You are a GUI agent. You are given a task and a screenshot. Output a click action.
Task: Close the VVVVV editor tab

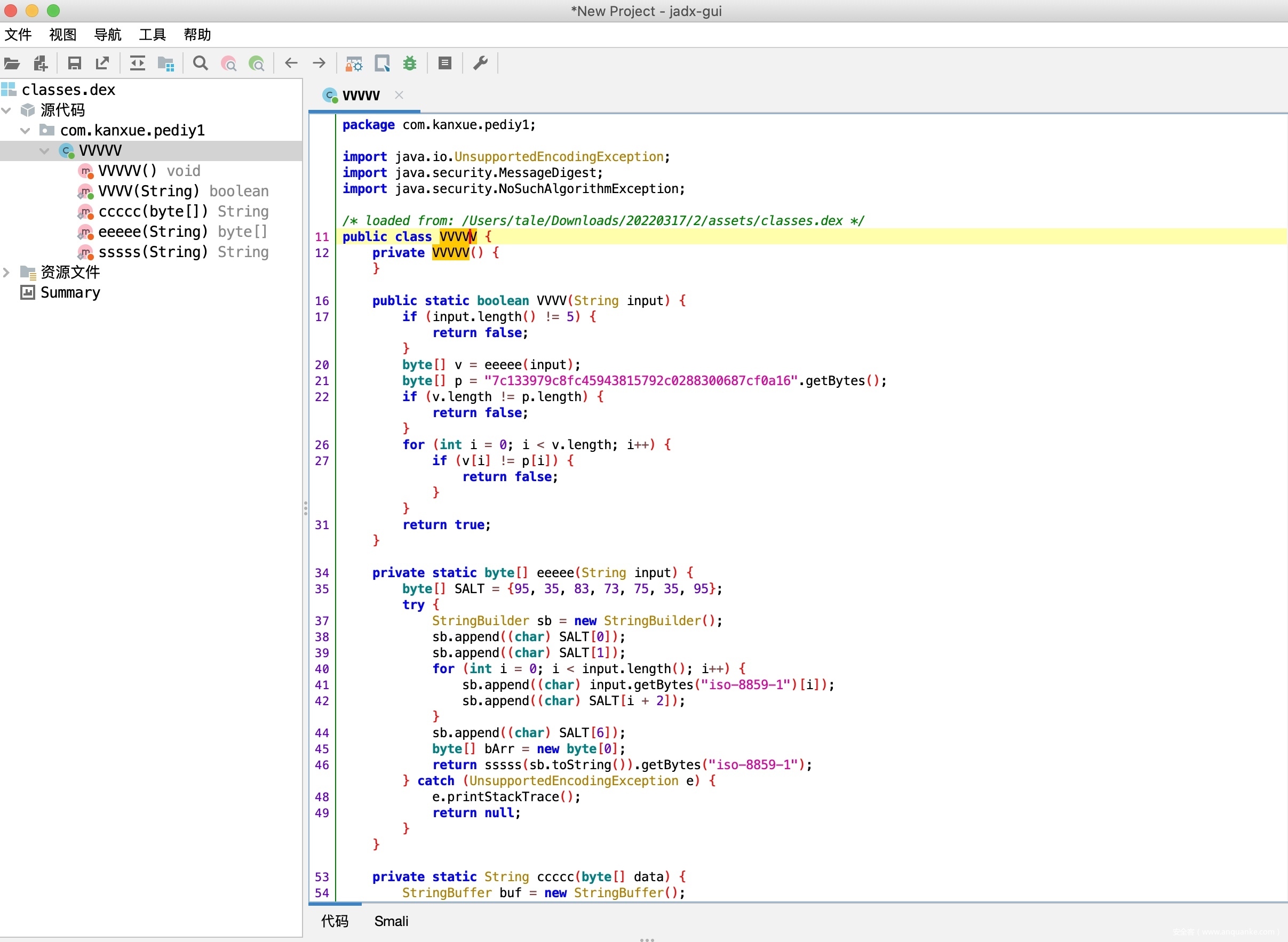pyautogui.click(x=399, y=95)
